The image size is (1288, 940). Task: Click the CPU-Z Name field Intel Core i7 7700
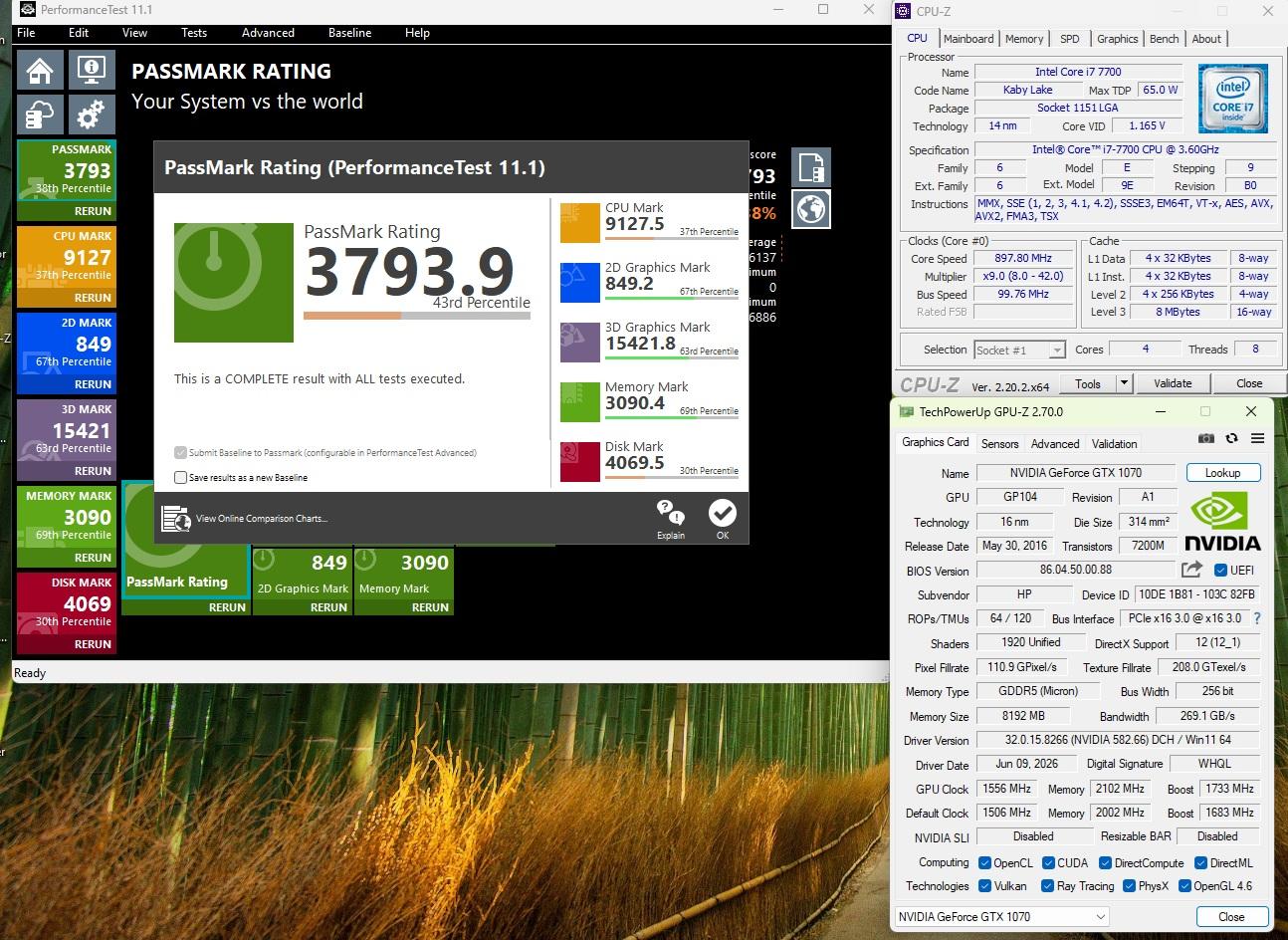point(1078,72)
